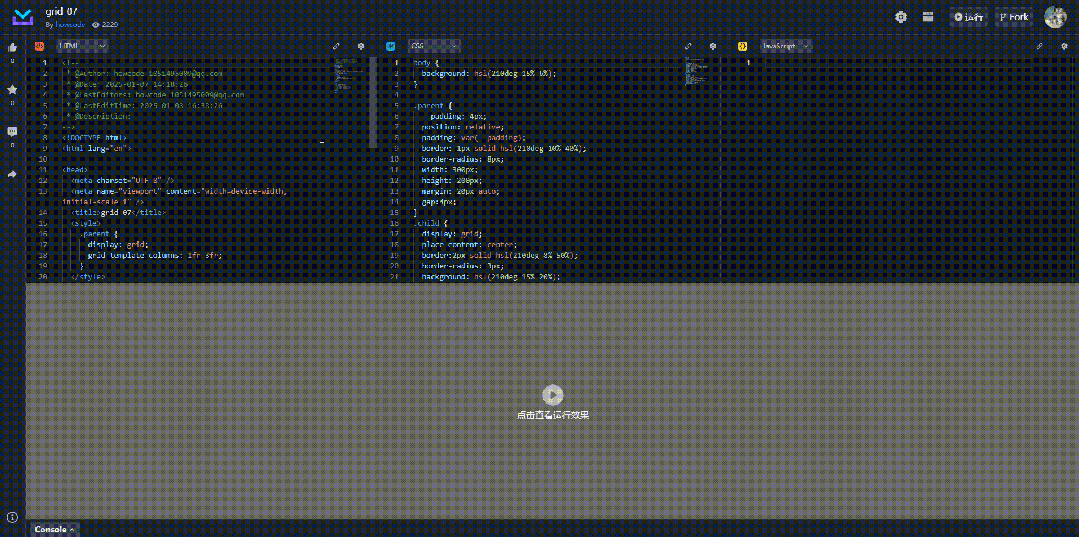1079x537 pixels.
Task: Open JavaScript panel settings gear
Action: [1065, 46]
